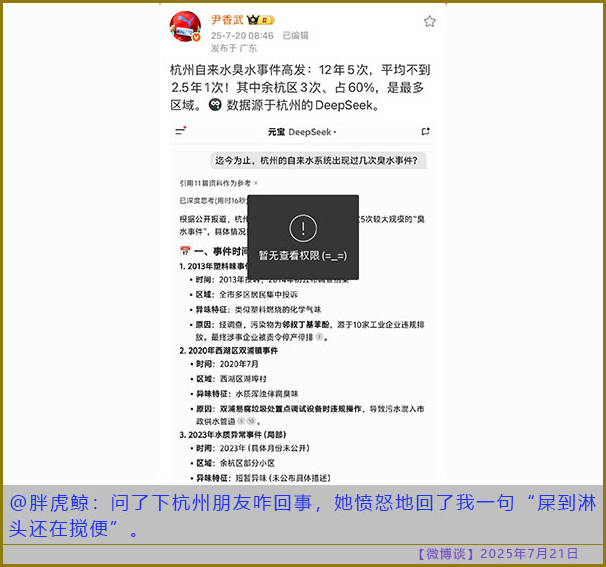Click the star favorite icon on the post
This screenshot has width=606, height=567.
(x=429, y=21)
